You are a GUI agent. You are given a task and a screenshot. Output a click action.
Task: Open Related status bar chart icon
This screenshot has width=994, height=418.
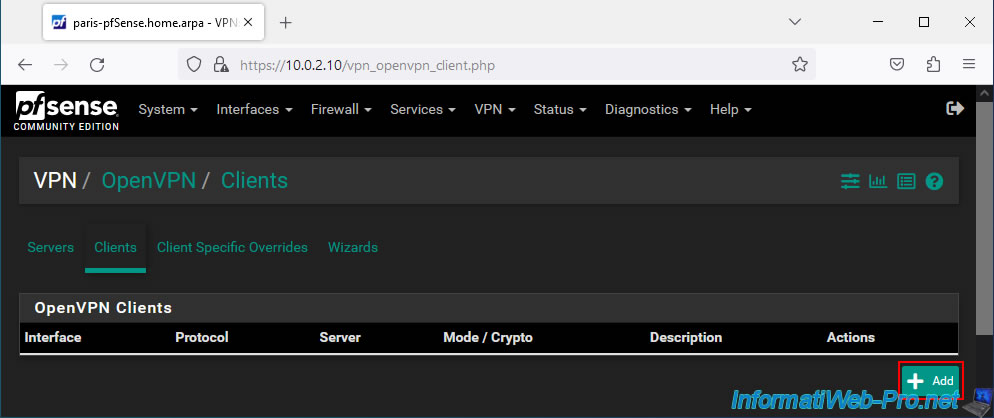878,181
